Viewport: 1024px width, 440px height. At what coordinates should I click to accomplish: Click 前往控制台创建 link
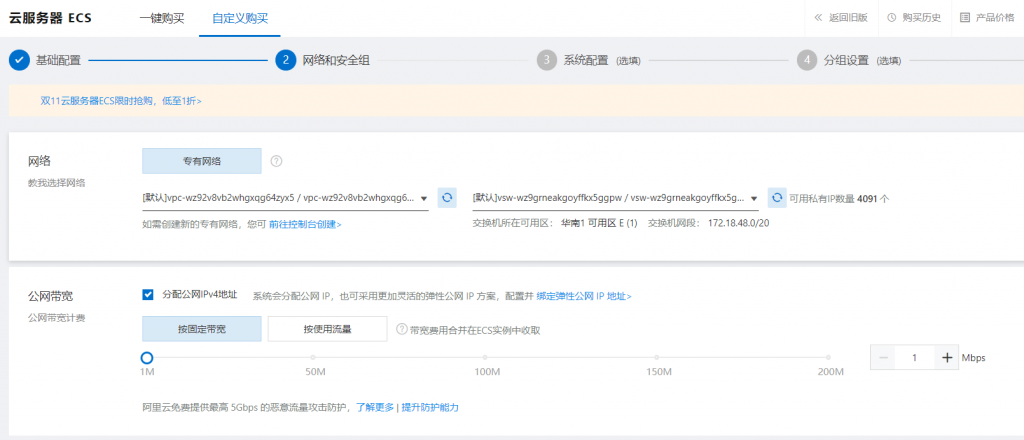[x=305, y=224]
